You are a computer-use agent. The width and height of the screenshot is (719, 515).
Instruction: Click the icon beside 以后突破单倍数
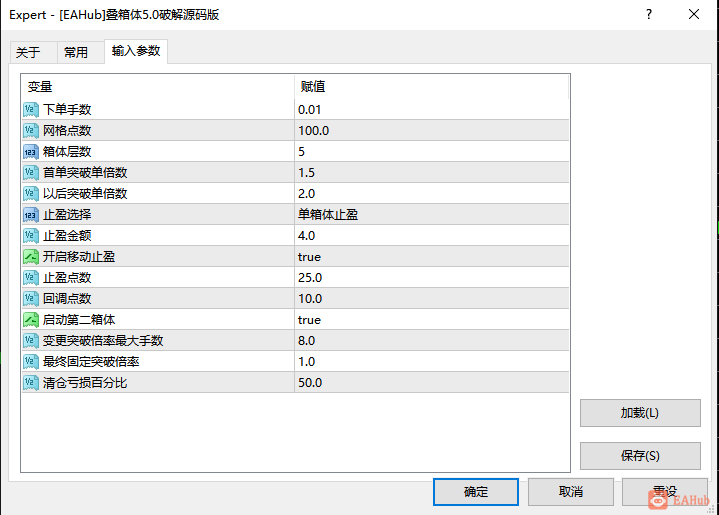(31, 194)
